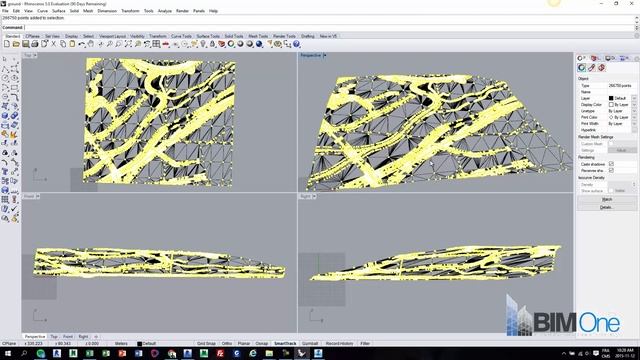Screen dimensions: 640x360
Task: Open the Windows Start button
Action: click(8, 353)
